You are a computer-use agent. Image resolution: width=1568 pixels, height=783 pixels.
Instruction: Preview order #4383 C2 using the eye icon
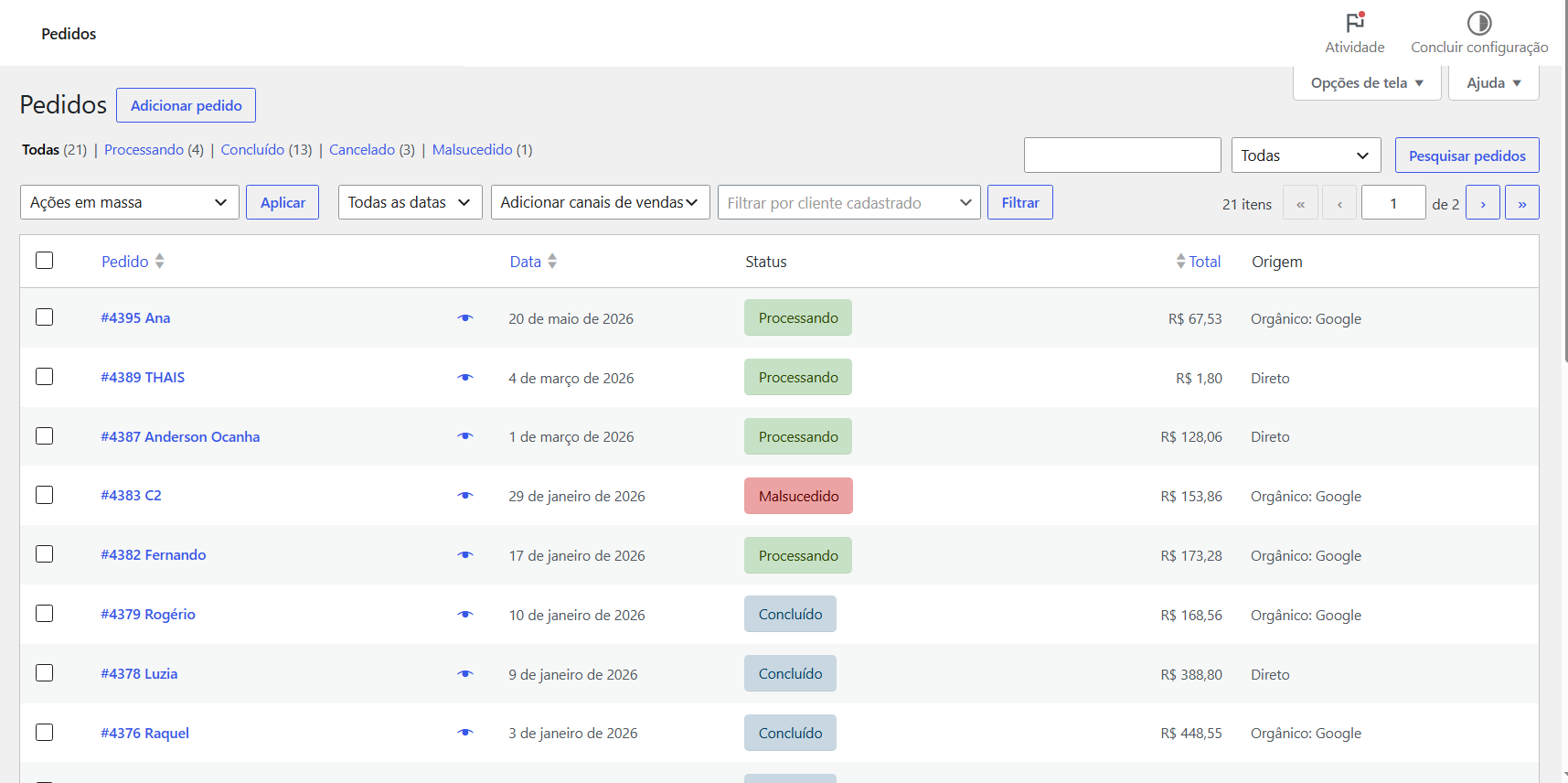465,496
